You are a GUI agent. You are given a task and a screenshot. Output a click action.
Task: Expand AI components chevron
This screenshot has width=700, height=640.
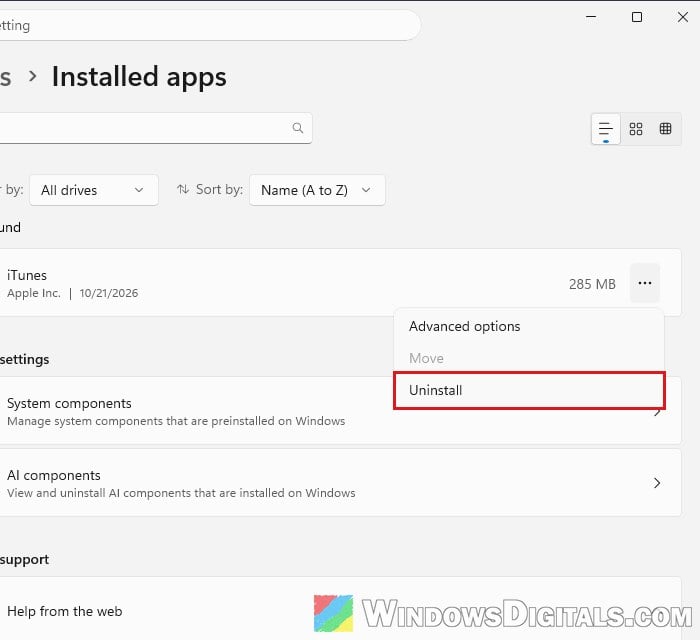[657, 483]
